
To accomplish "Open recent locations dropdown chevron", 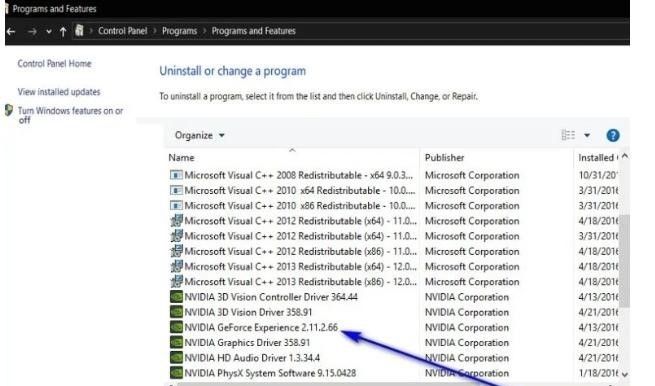I will [x=49, y=31].
